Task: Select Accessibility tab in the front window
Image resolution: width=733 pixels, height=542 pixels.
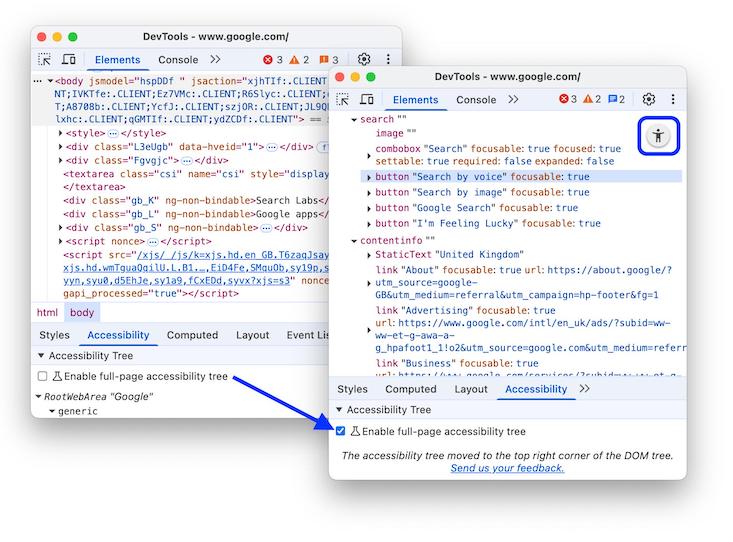Action: (536, 389)
